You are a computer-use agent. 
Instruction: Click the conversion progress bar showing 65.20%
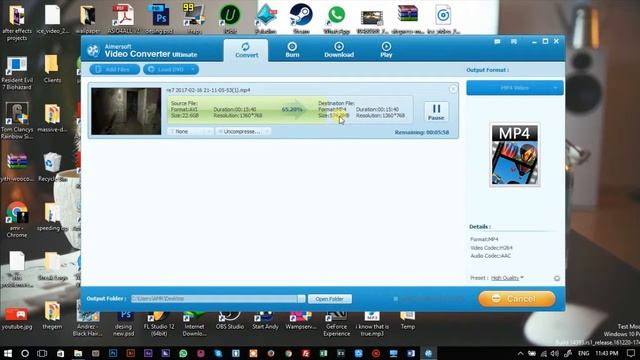tap(290, 109)
